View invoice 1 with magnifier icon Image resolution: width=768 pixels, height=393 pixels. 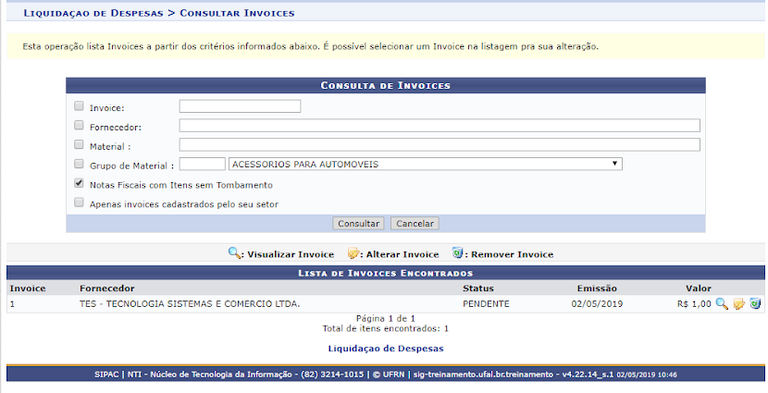click(721, 304)
